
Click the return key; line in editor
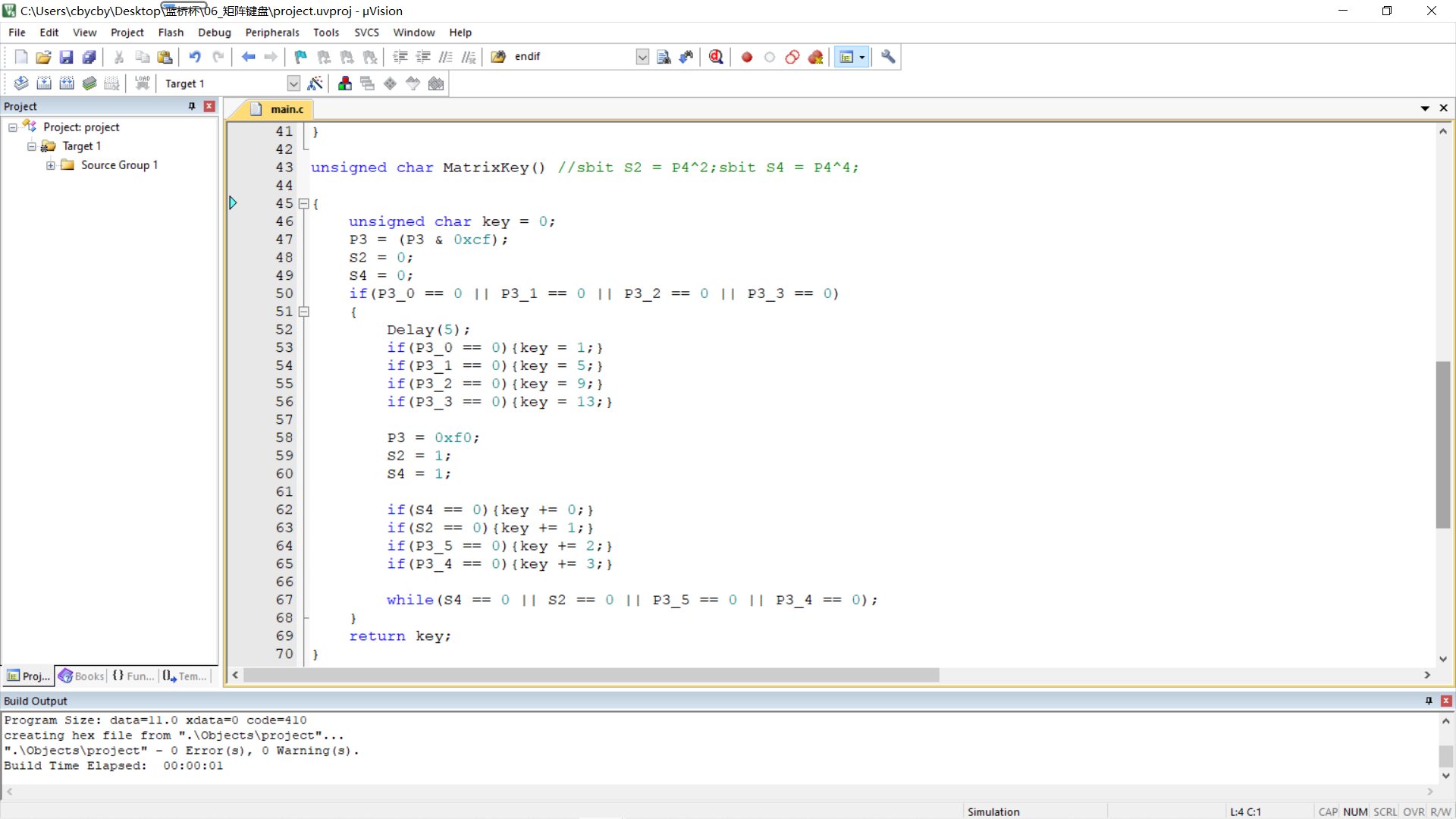tap(400, 636)
